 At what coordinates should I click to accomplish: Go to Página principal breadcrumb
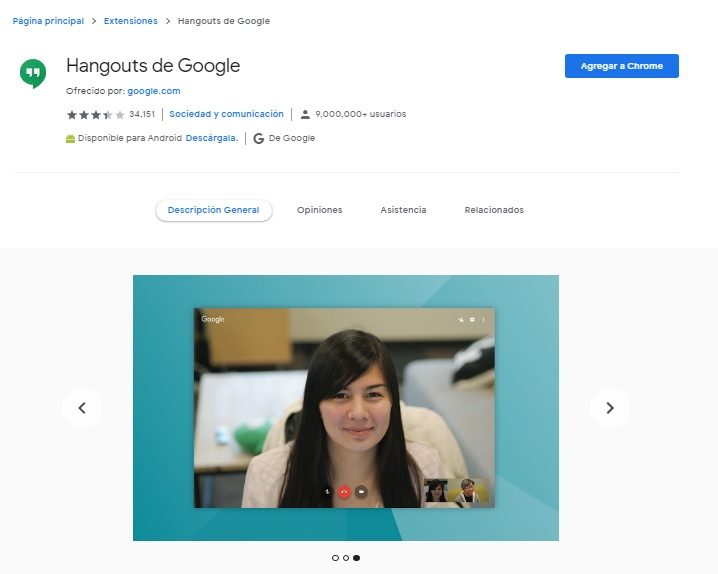click(x=48, y=21)
